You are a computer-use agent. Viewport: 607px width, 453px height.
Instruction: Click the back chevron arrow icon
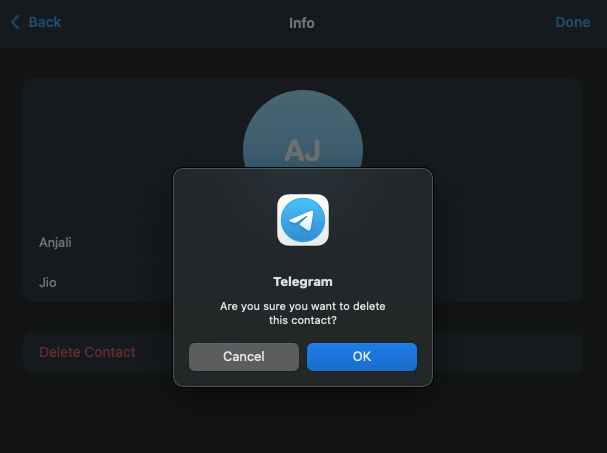pyautogui.click(x=15, y=22)
